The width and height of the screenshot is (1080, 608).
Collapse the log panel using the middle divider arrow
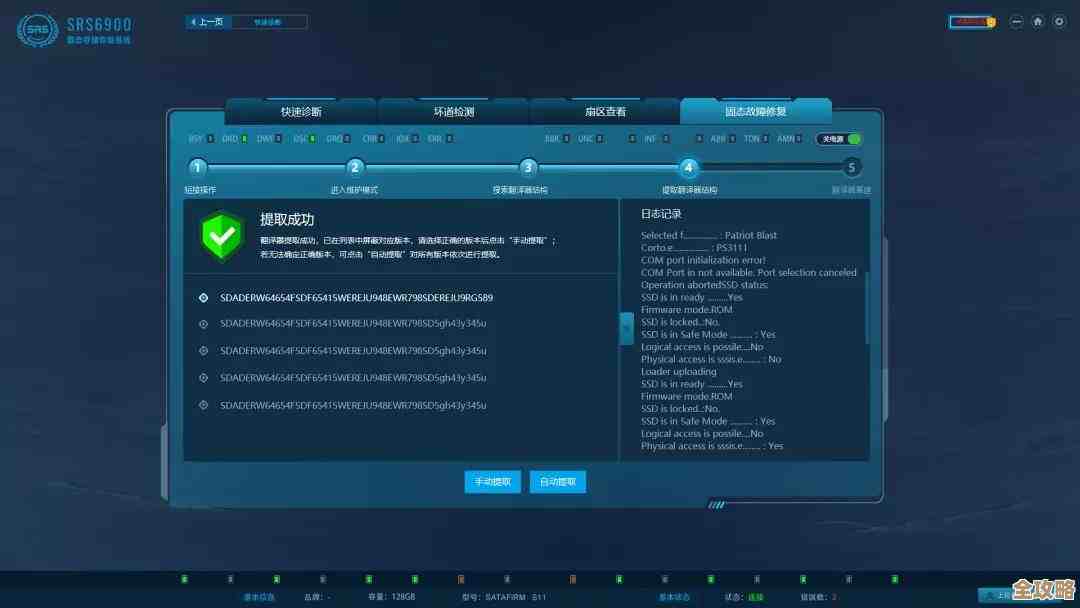point(626,329)
